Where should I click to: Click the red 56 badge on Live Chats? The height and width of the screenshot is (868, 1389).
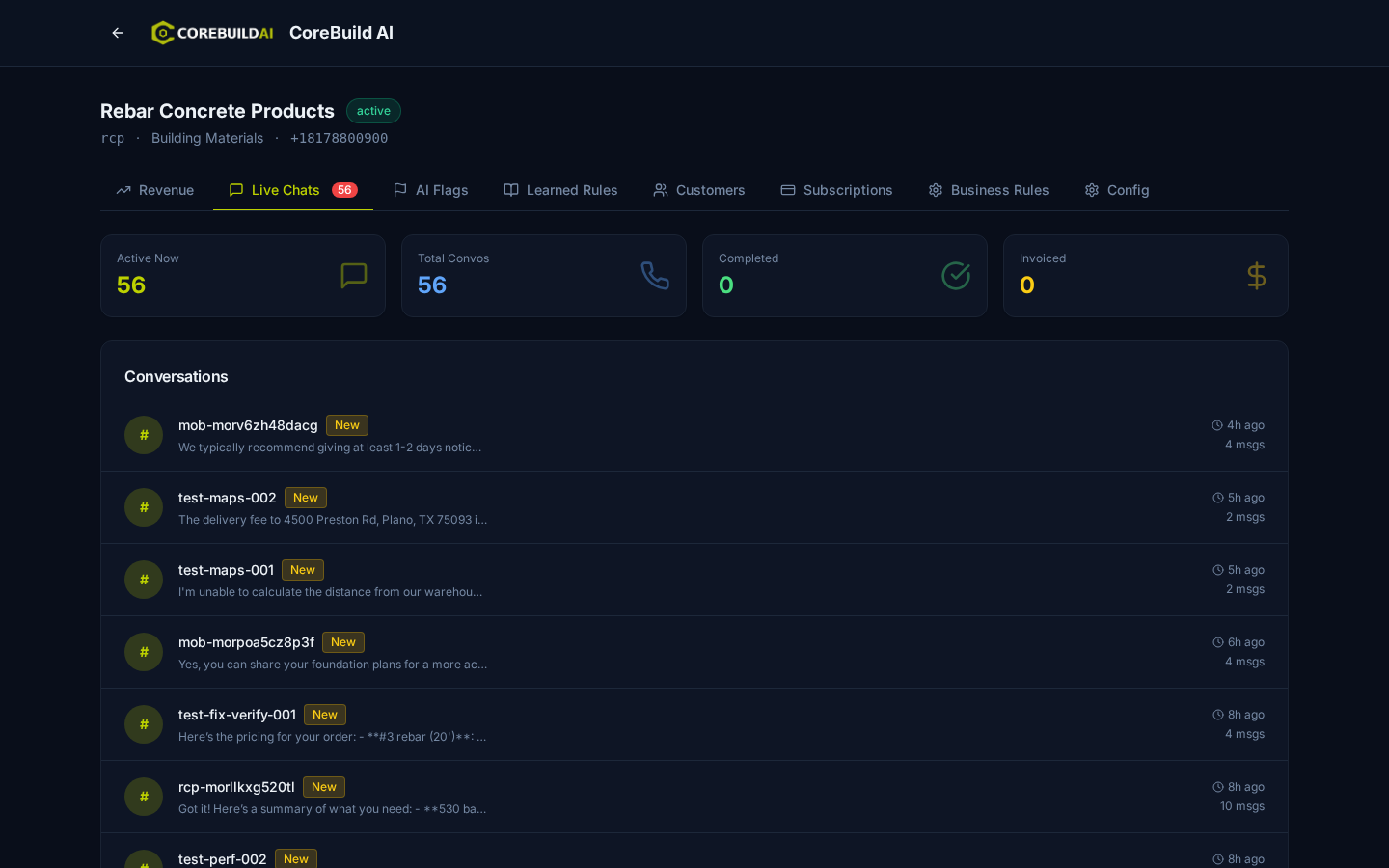coord(344,190)
